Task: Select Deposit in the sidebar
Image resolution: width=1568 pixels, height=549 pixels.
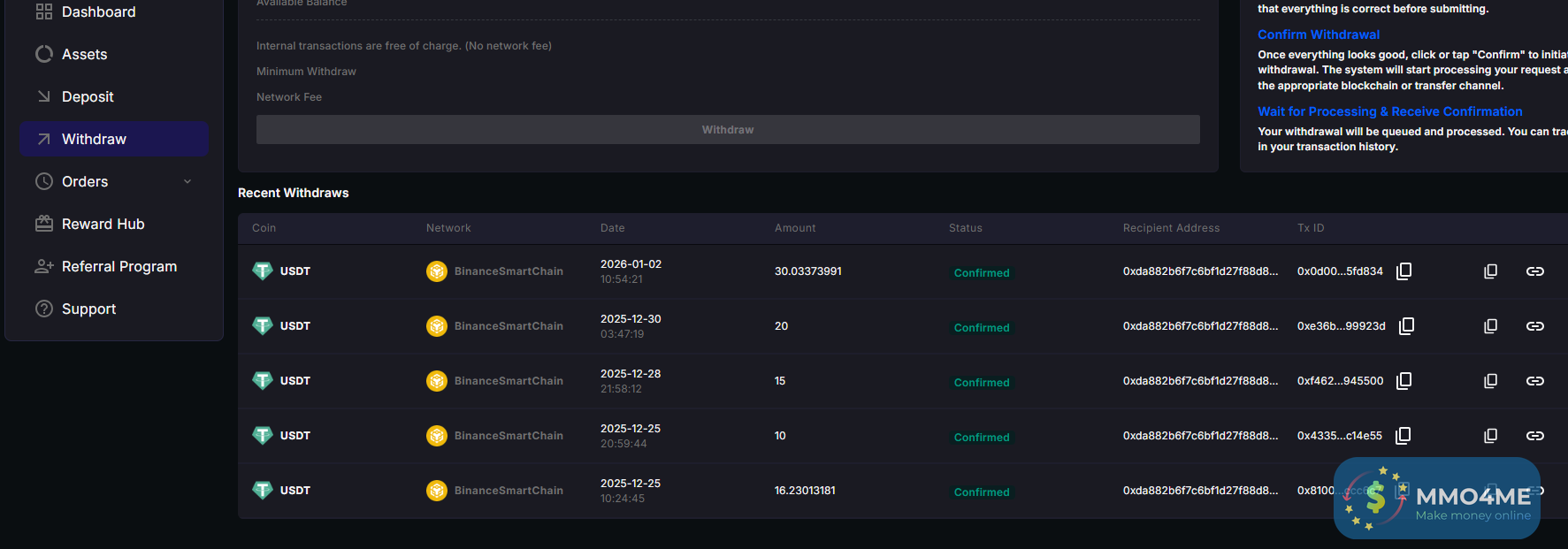Action: [88, 96]
